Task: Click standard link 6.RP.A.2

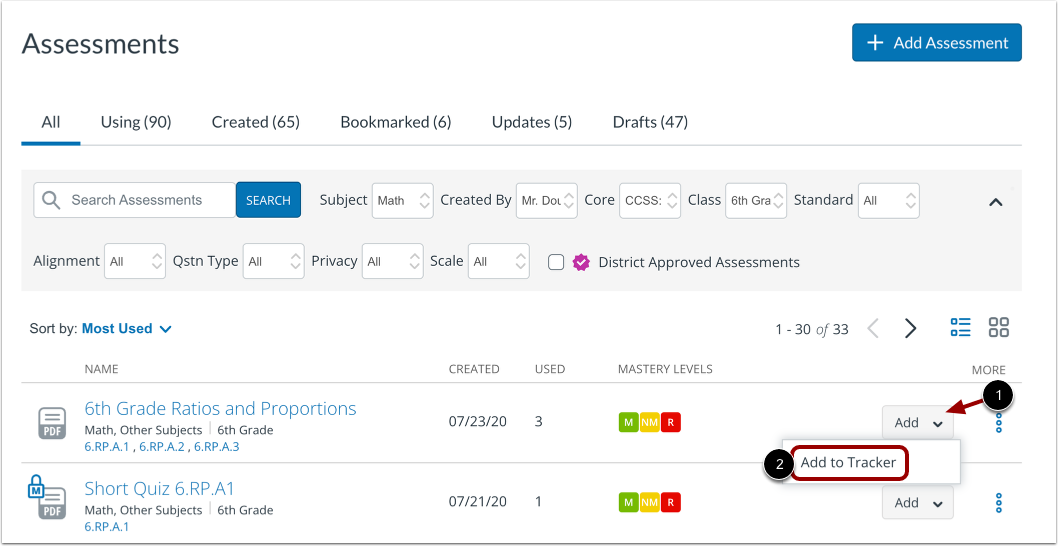Action: (162, 446)
